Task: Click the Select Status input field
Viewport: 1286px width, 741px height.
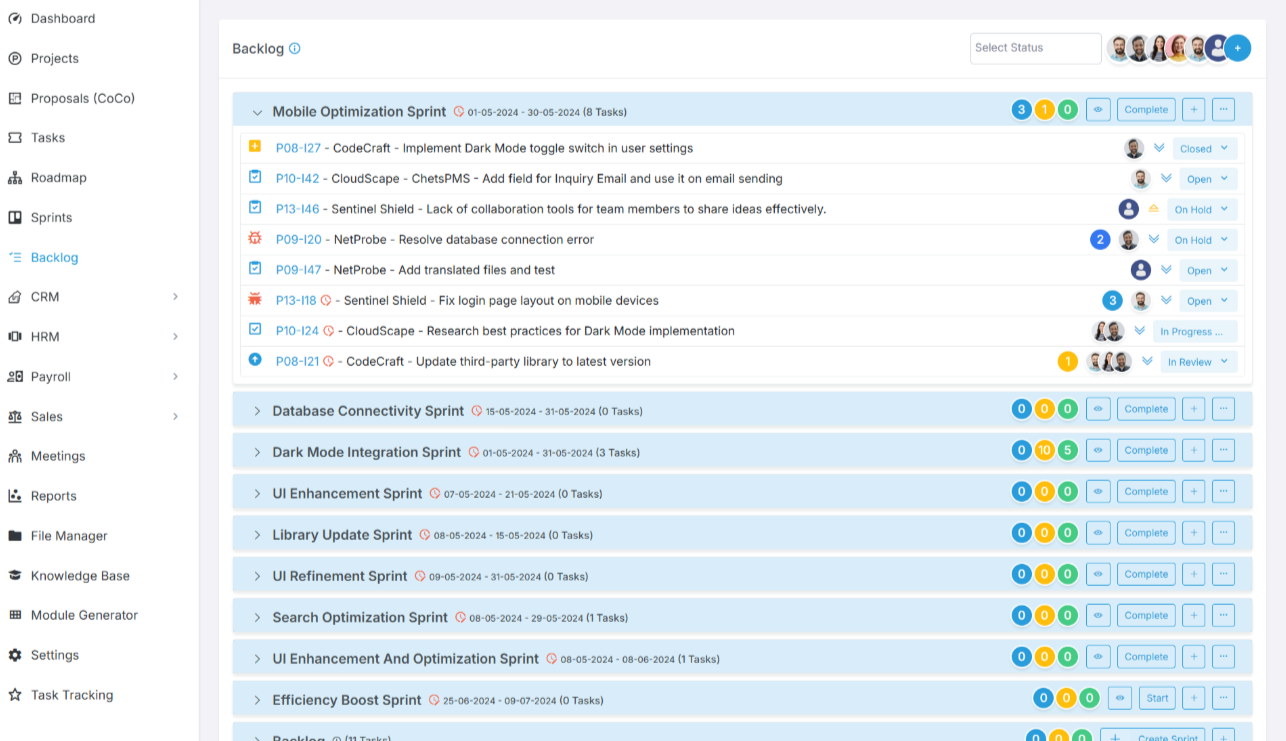Action: pos(1035,48)
